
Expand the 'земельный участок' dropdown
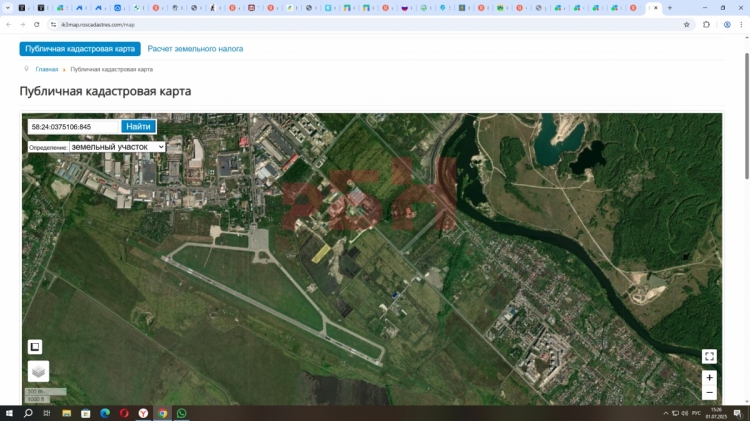click(117, 147)
